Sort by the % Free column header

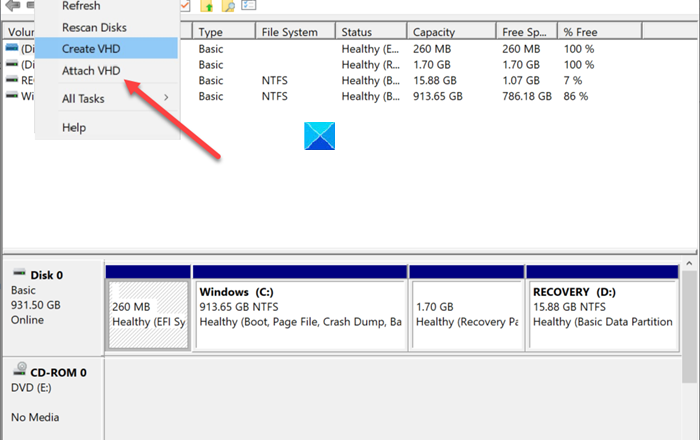click(x=600, y=32)
